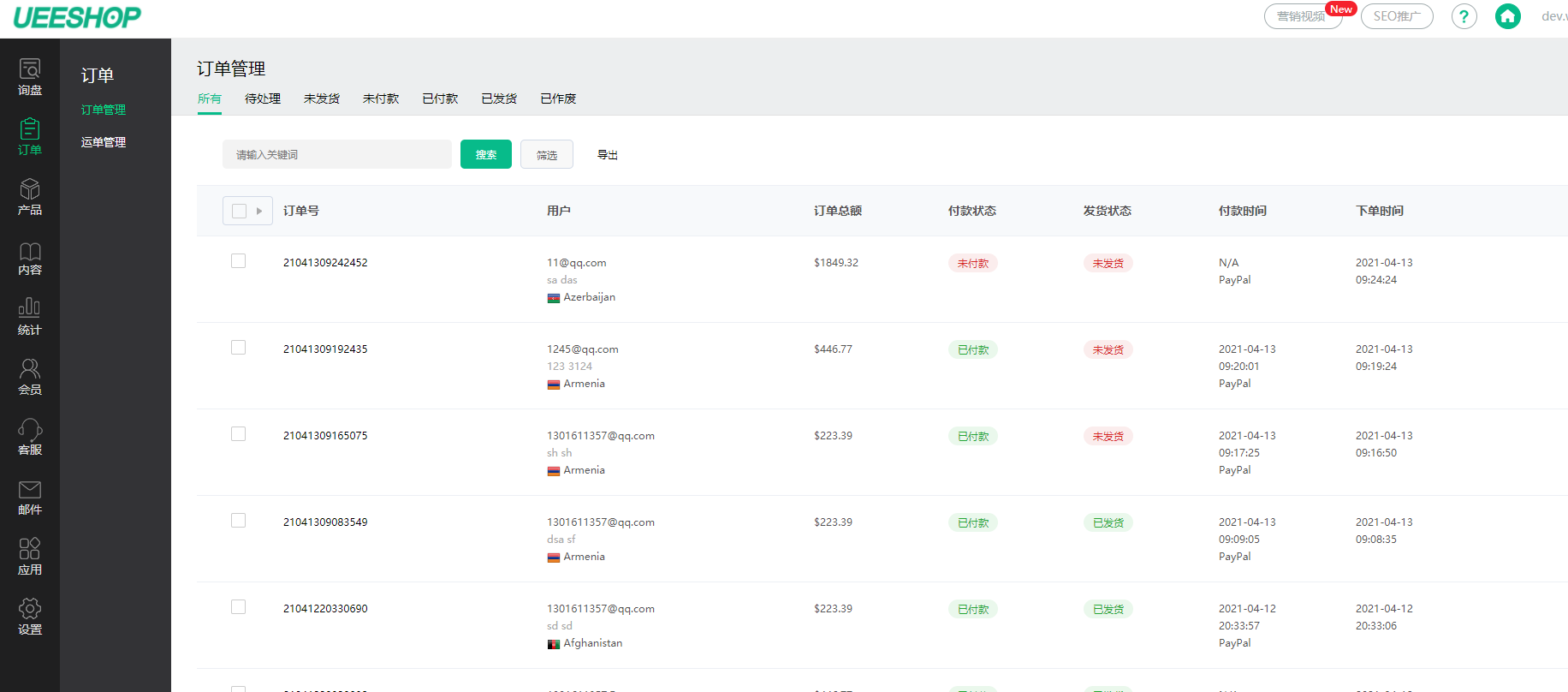Switch to the 待处理 tab

click(x=263, y=98)
